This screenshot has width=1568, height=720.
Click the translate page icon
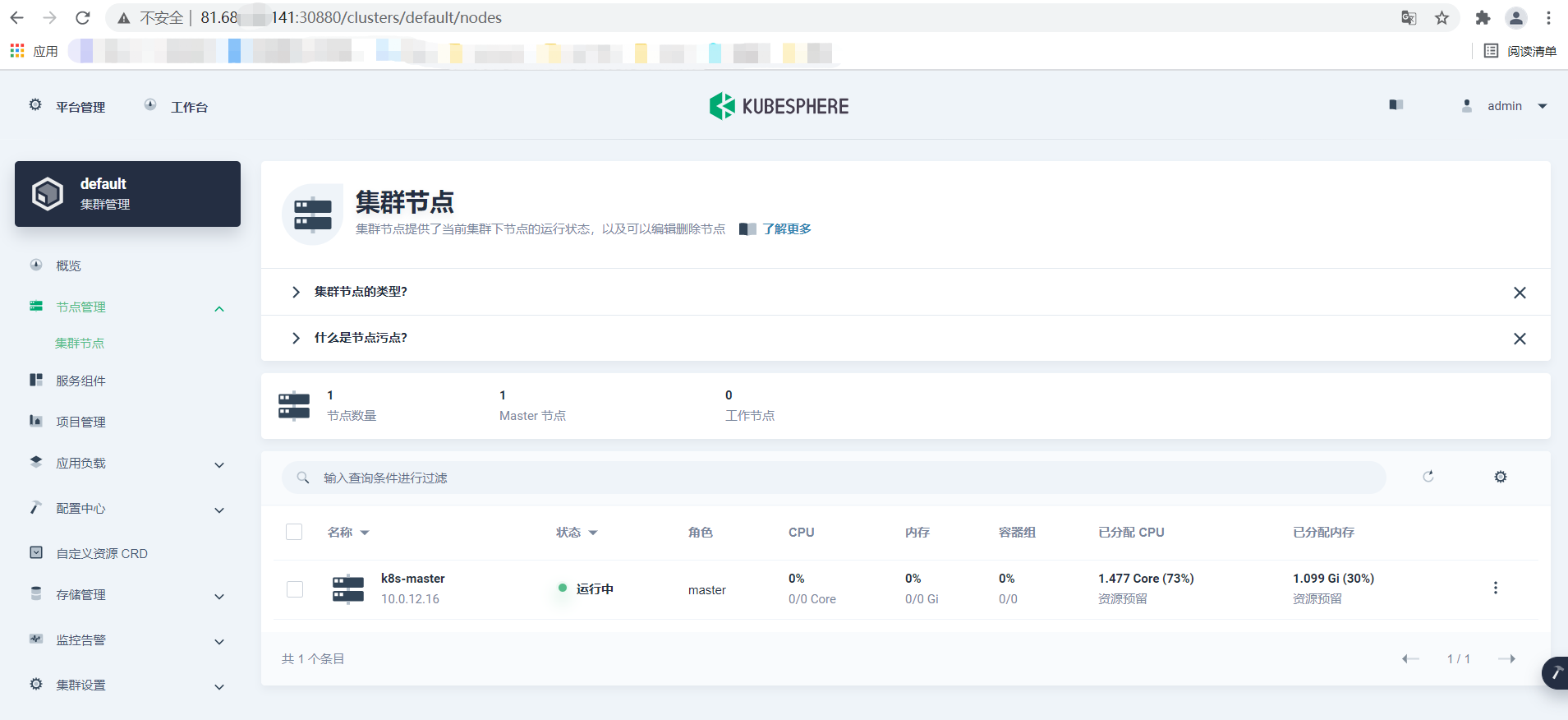pos(1409,18)
